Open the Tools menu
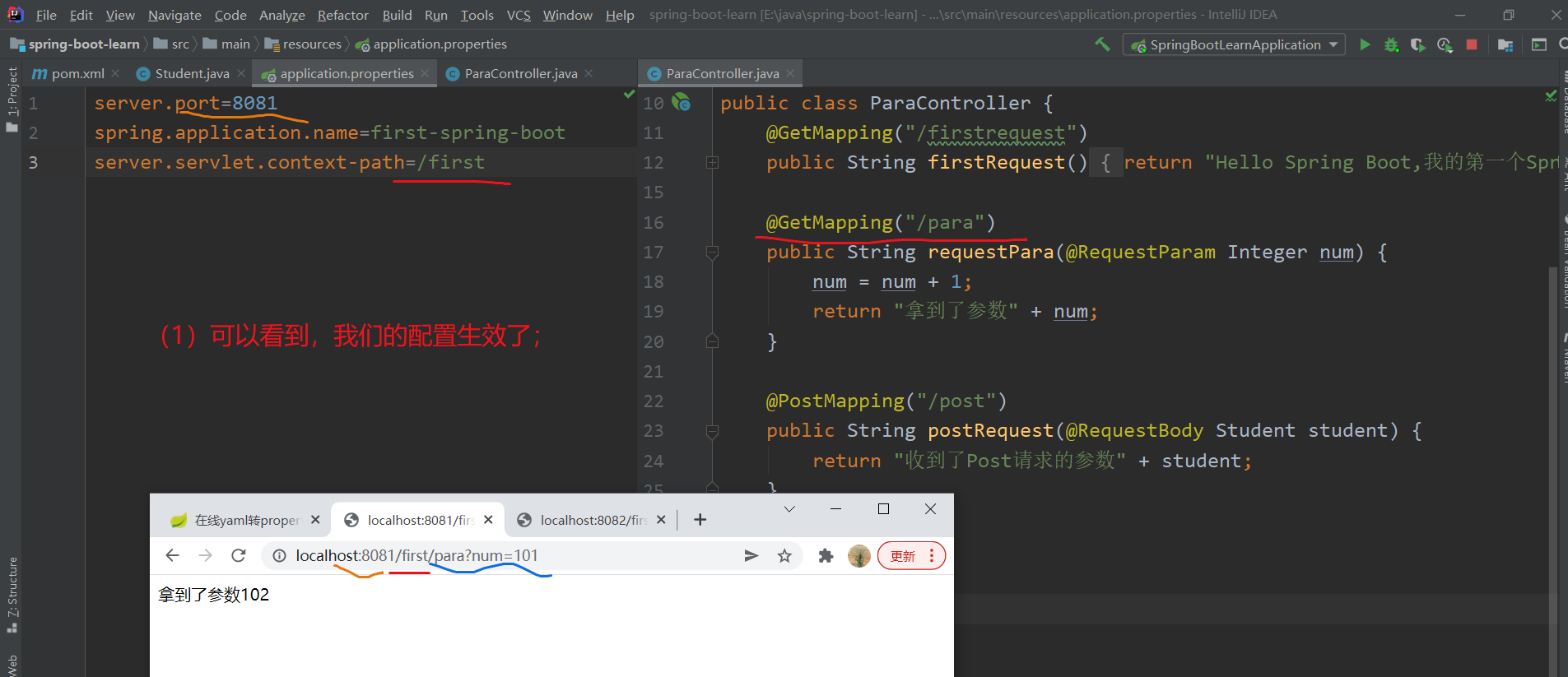Screen dimensions: 1568x677 [x=477, y=15]
